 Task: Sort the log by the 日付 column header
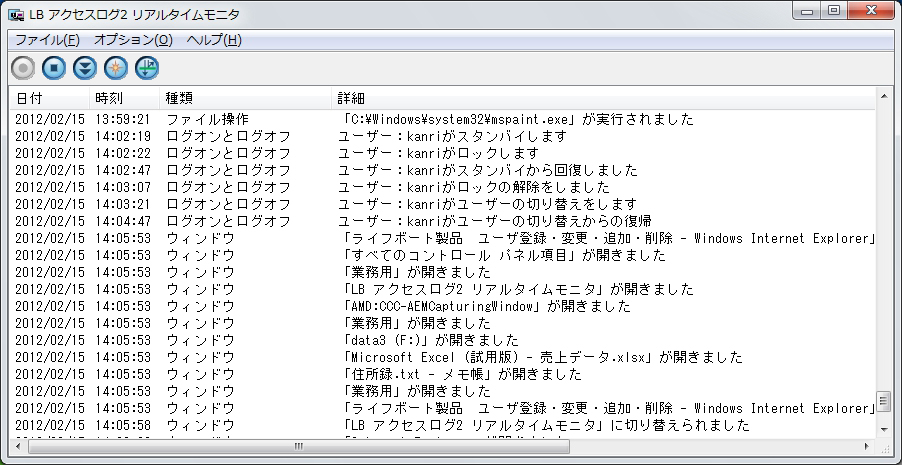click(30, 98)
